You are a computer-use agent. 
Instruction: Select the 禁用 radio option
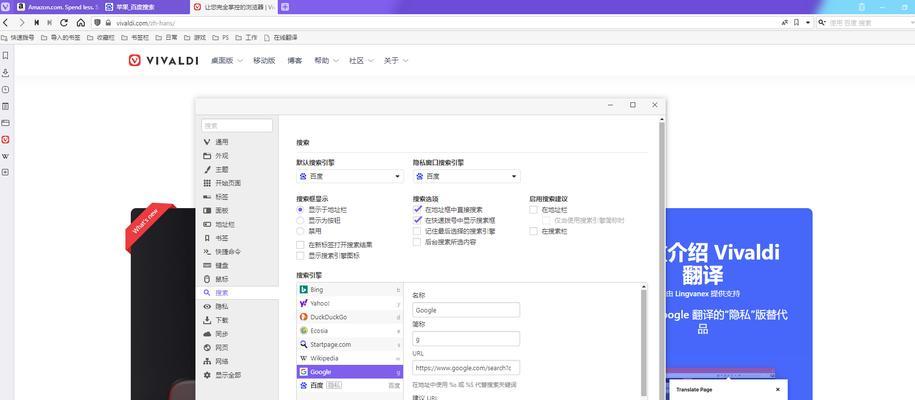coord(300,231)
